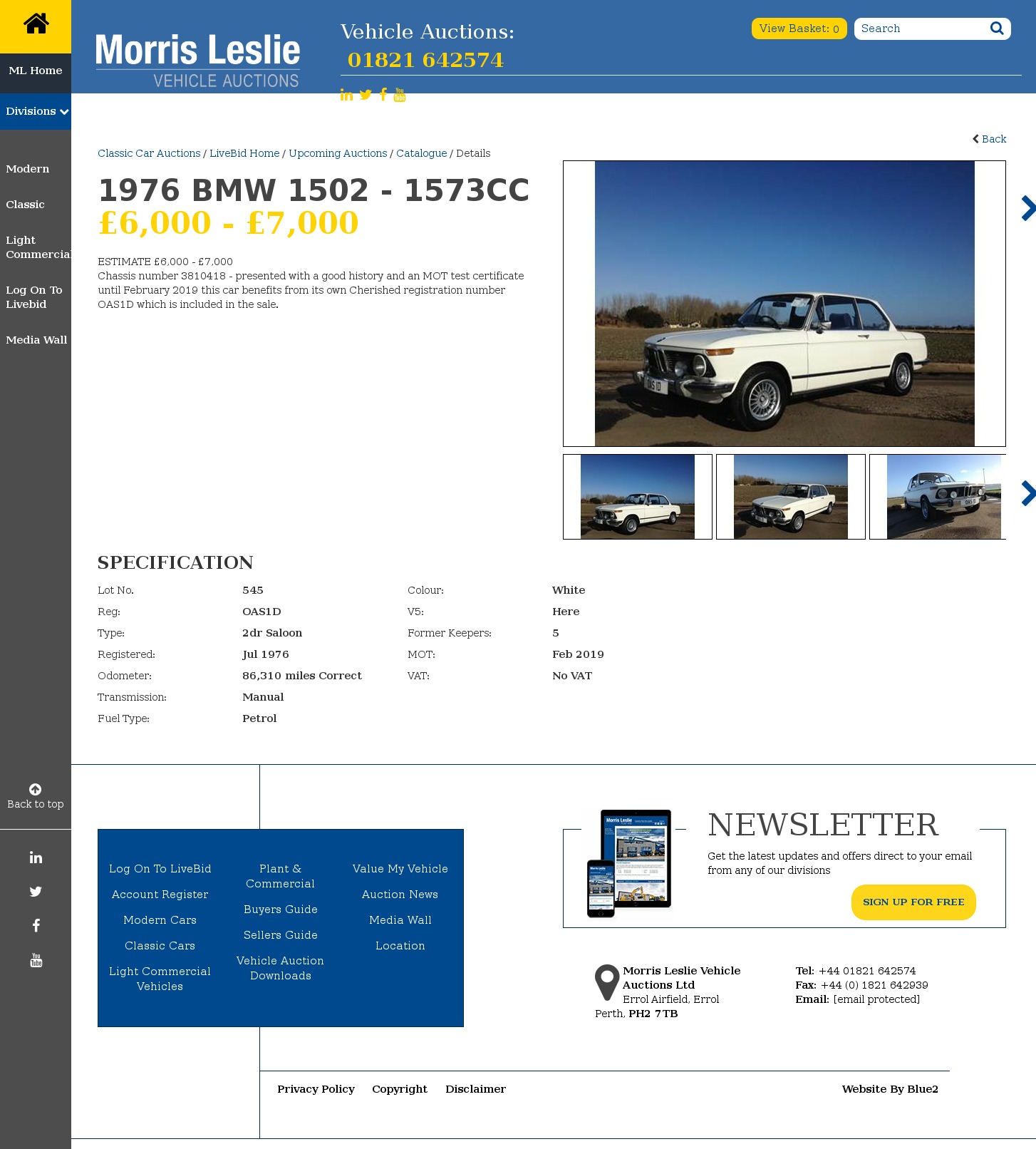
Task: Open Facebook icon in left sidebar
Action: (36, 926)
